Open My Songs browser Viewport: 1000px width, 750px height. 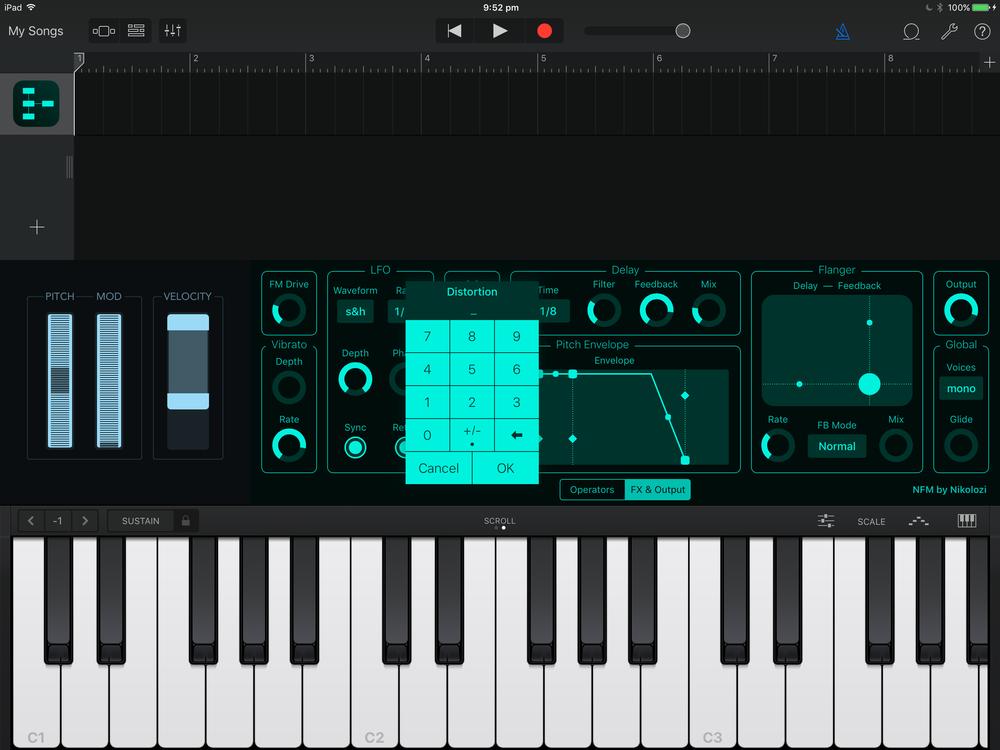pyautogui.click(x=36, y=31)
